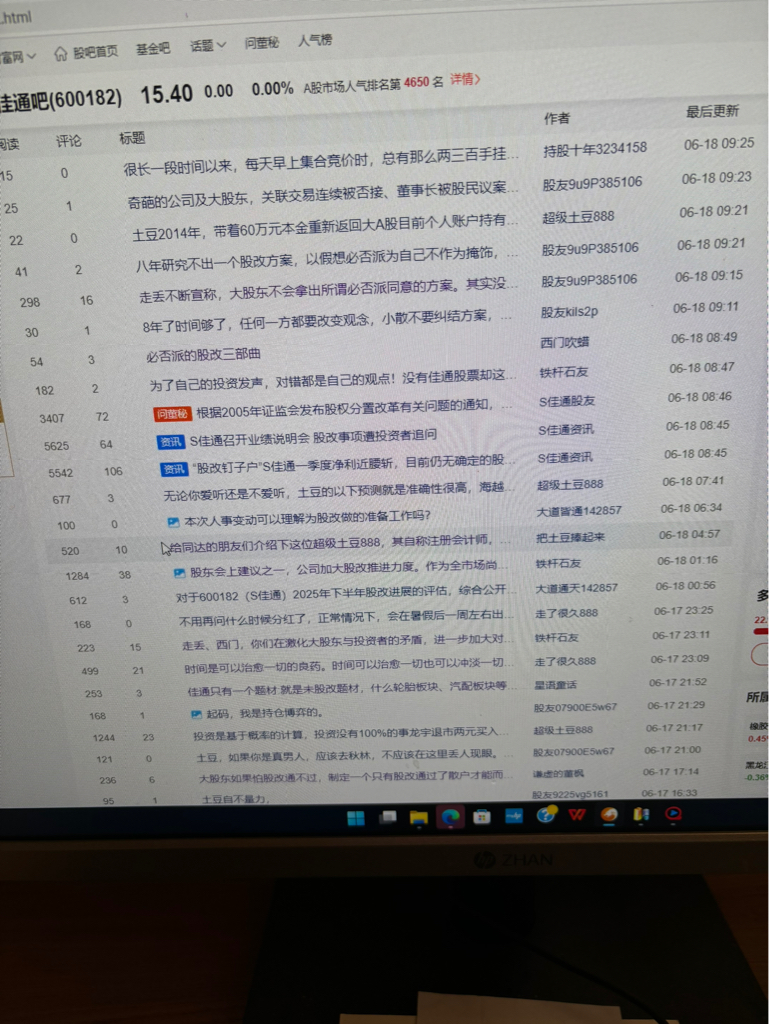Open author profile S佳通股友
The width and height of the screenshot is (769, 1024).
tap(567, 402)
